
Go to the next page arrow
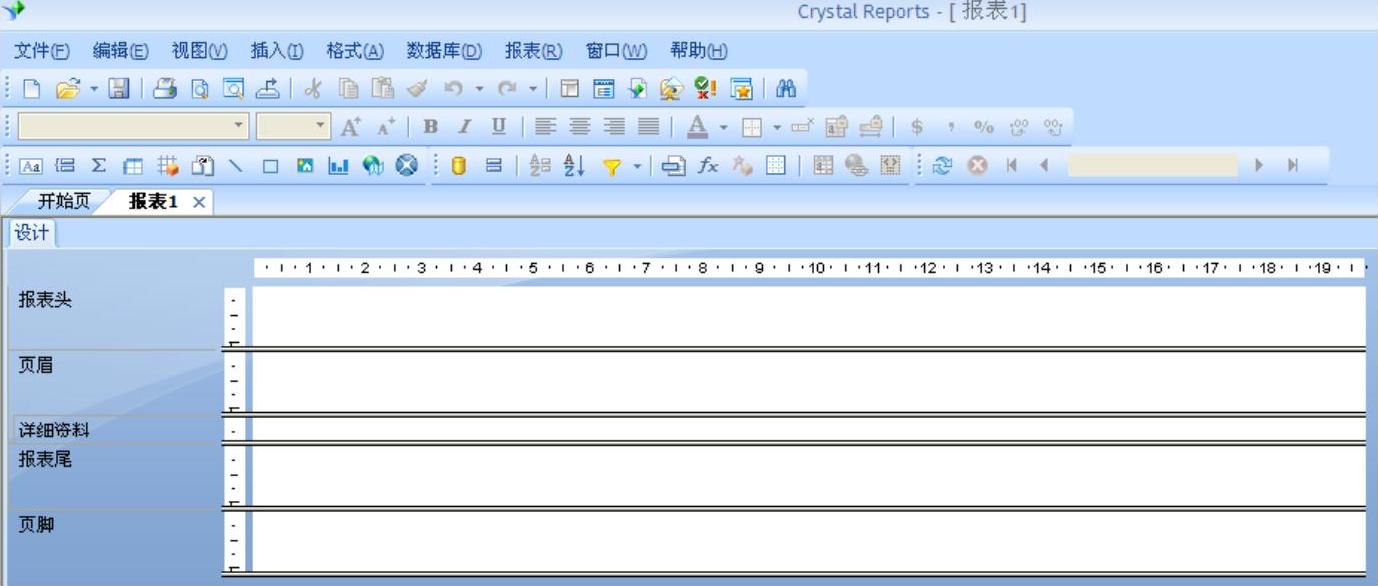click(x=1260, y=166)
